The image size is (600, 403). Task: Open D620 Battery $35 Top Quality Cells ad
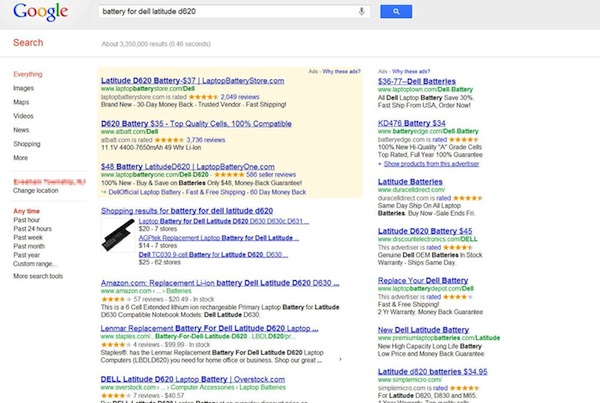196,124
